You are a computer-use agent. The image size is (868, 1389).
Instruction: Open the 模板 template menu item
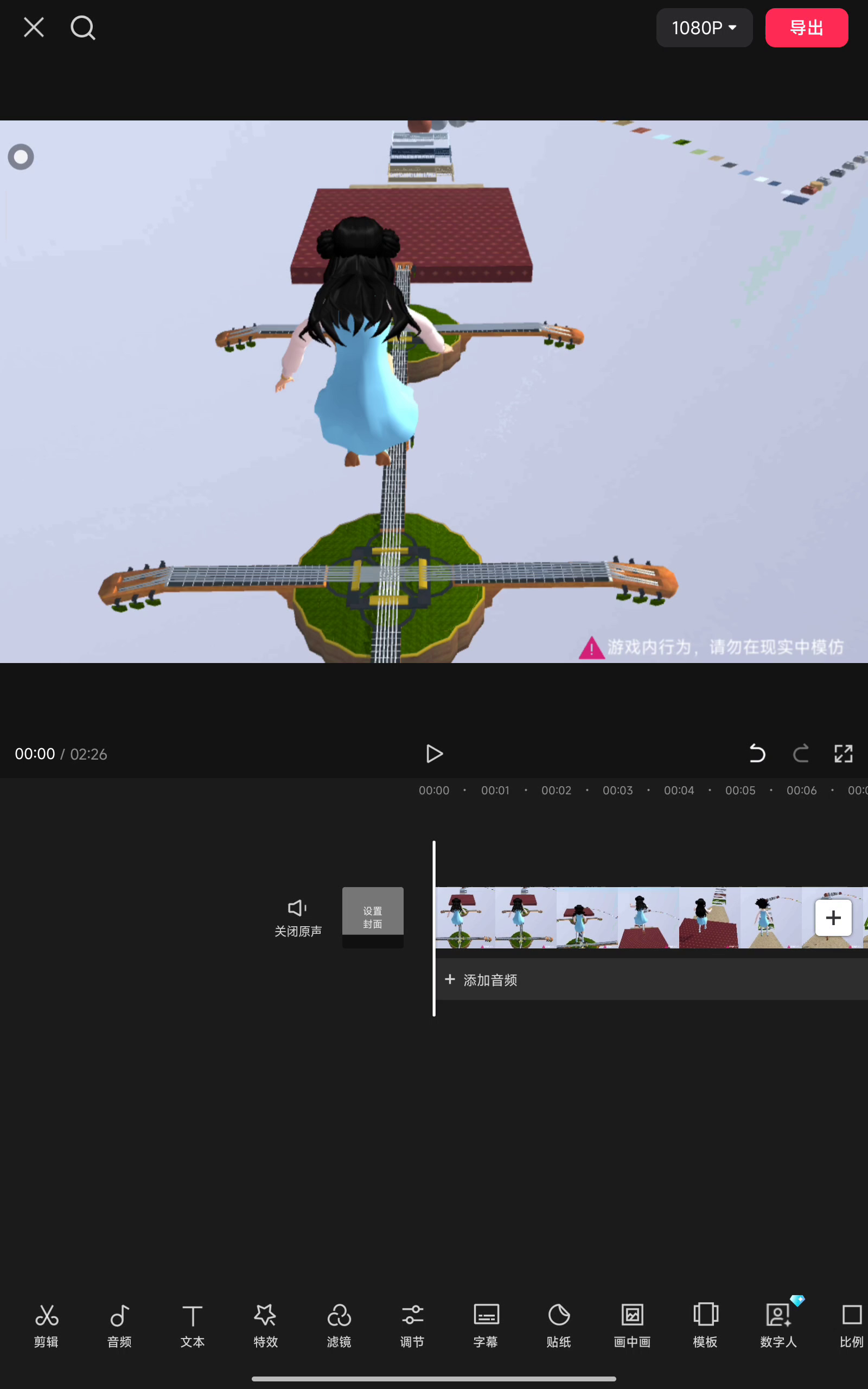705,1325
